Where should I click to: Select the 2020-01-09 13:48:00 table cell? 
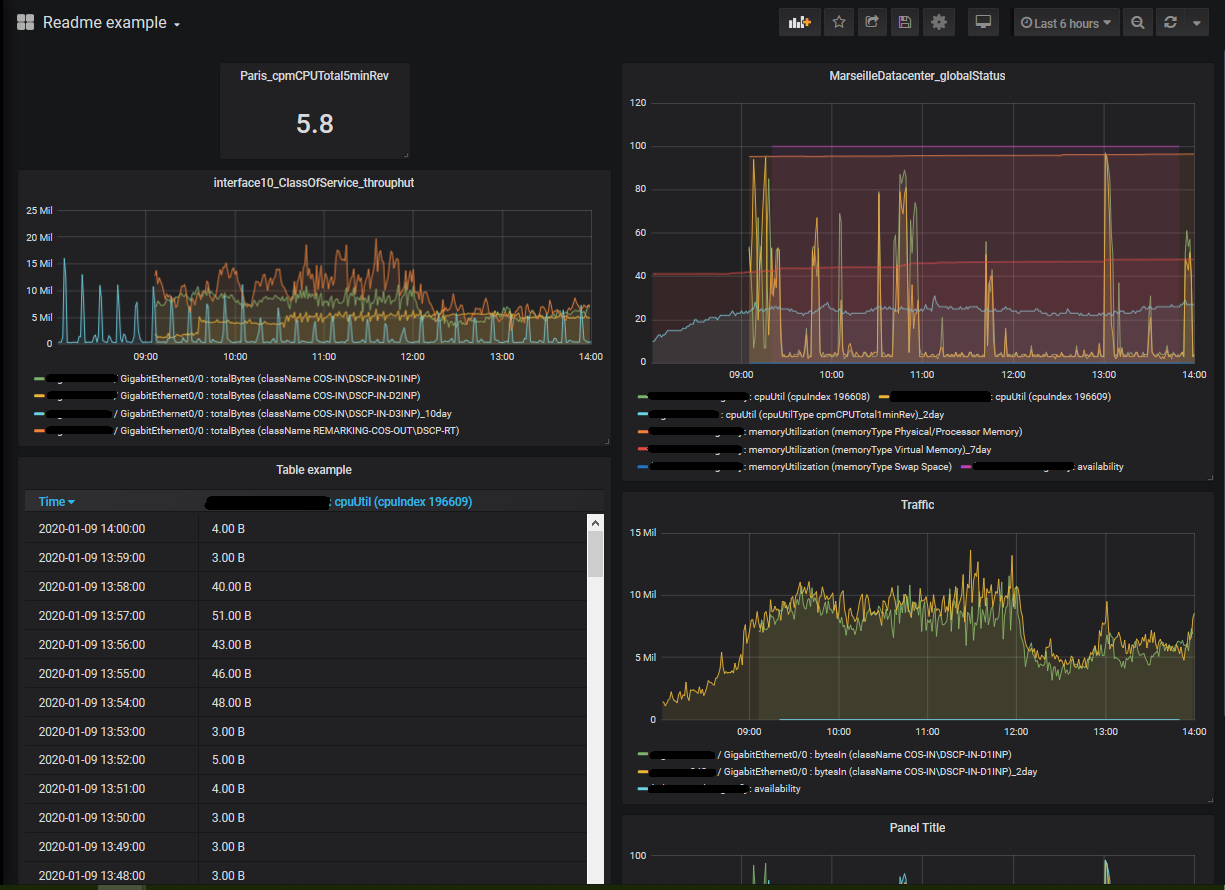click(92, 876)
